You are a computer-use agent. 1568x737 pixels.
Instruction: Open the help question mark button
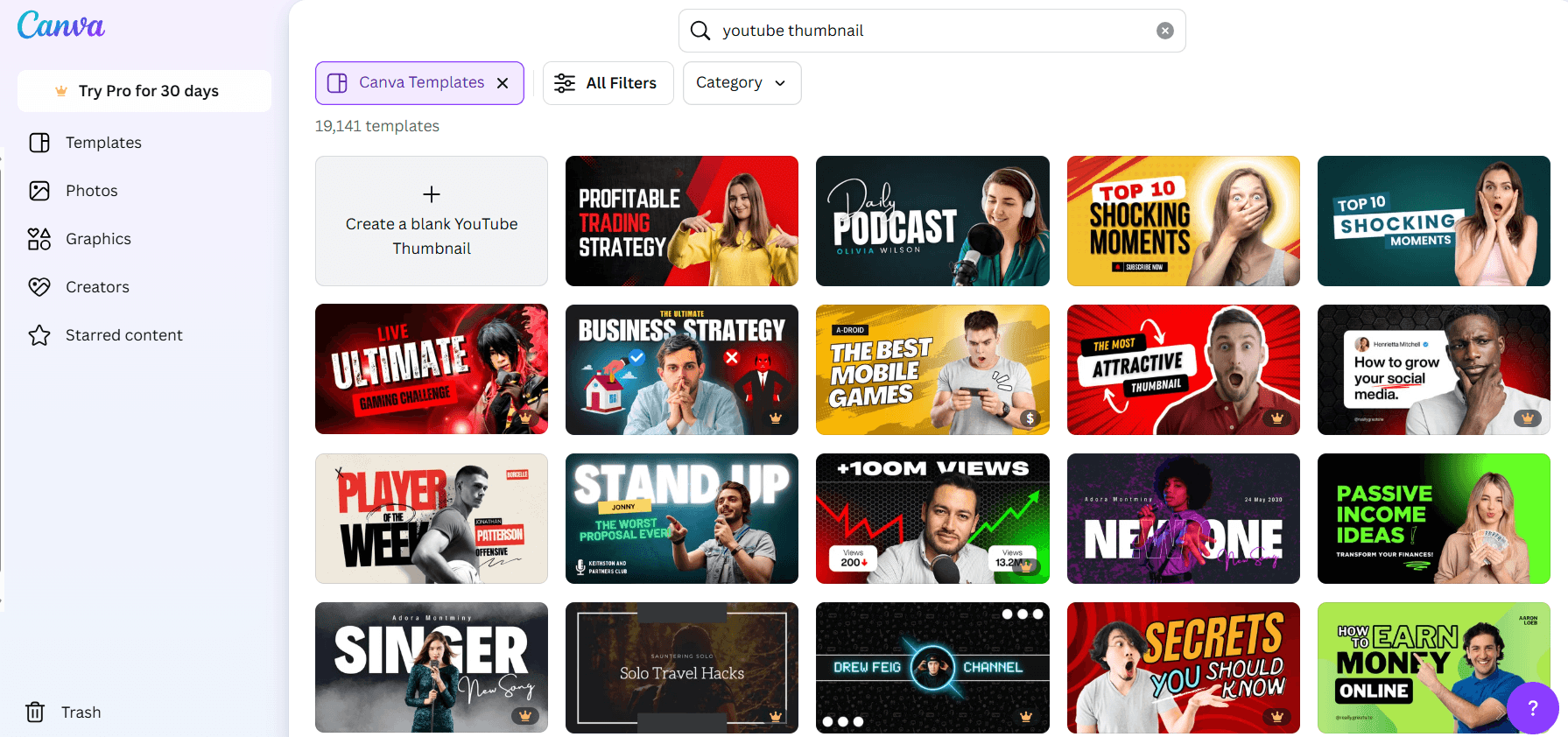click(x=1533, y=708)
